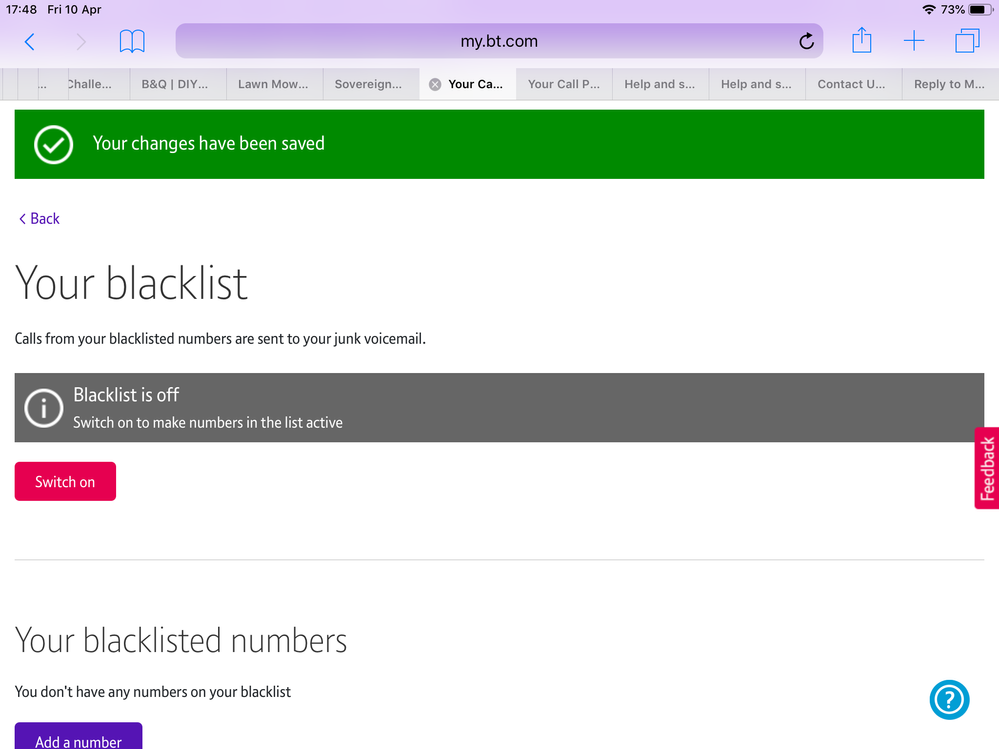
Task: Tap the my.bt.com address bar
Action: (x=499, y=41)
